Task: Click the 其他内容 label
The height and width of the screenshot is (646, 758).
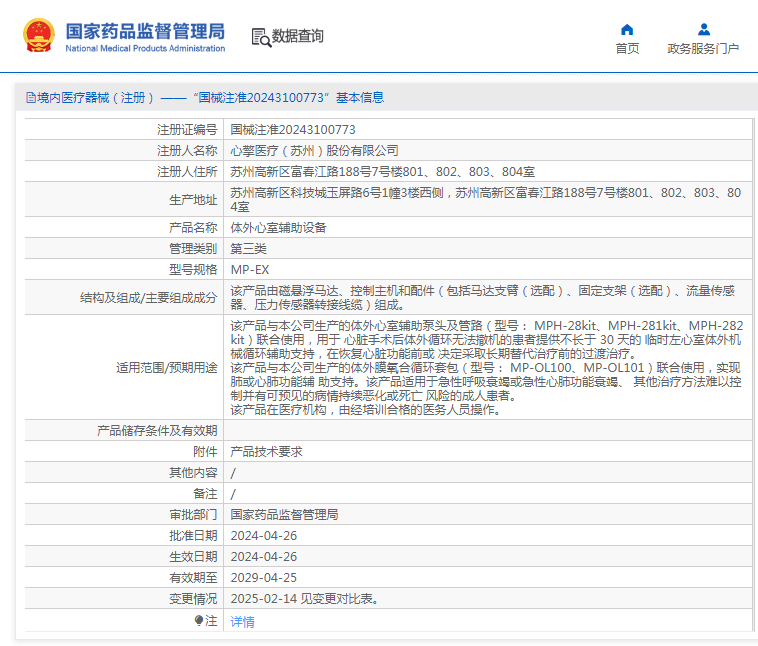Action: tap(193, 472)
